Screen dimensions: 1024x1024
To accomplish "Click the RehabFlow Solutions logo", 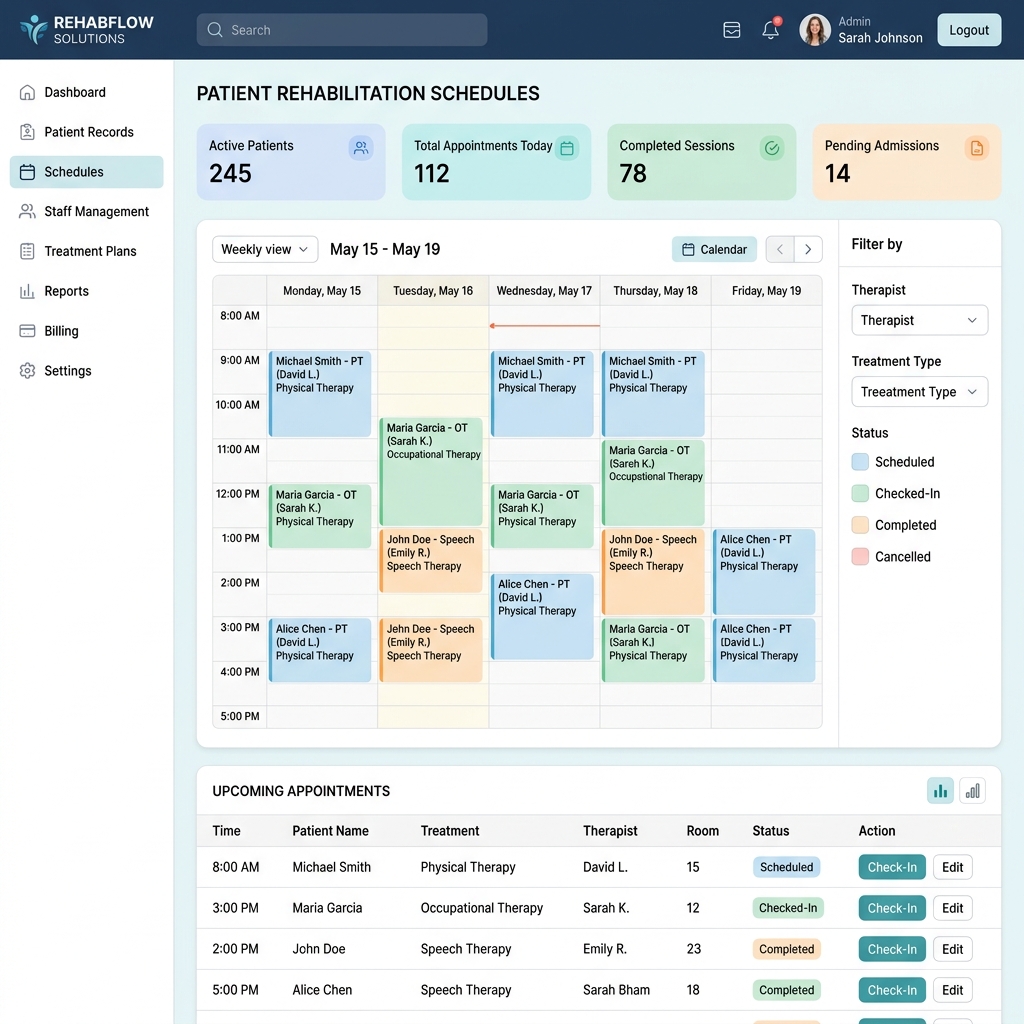I will pyautogui.click(x=86, y=29).
